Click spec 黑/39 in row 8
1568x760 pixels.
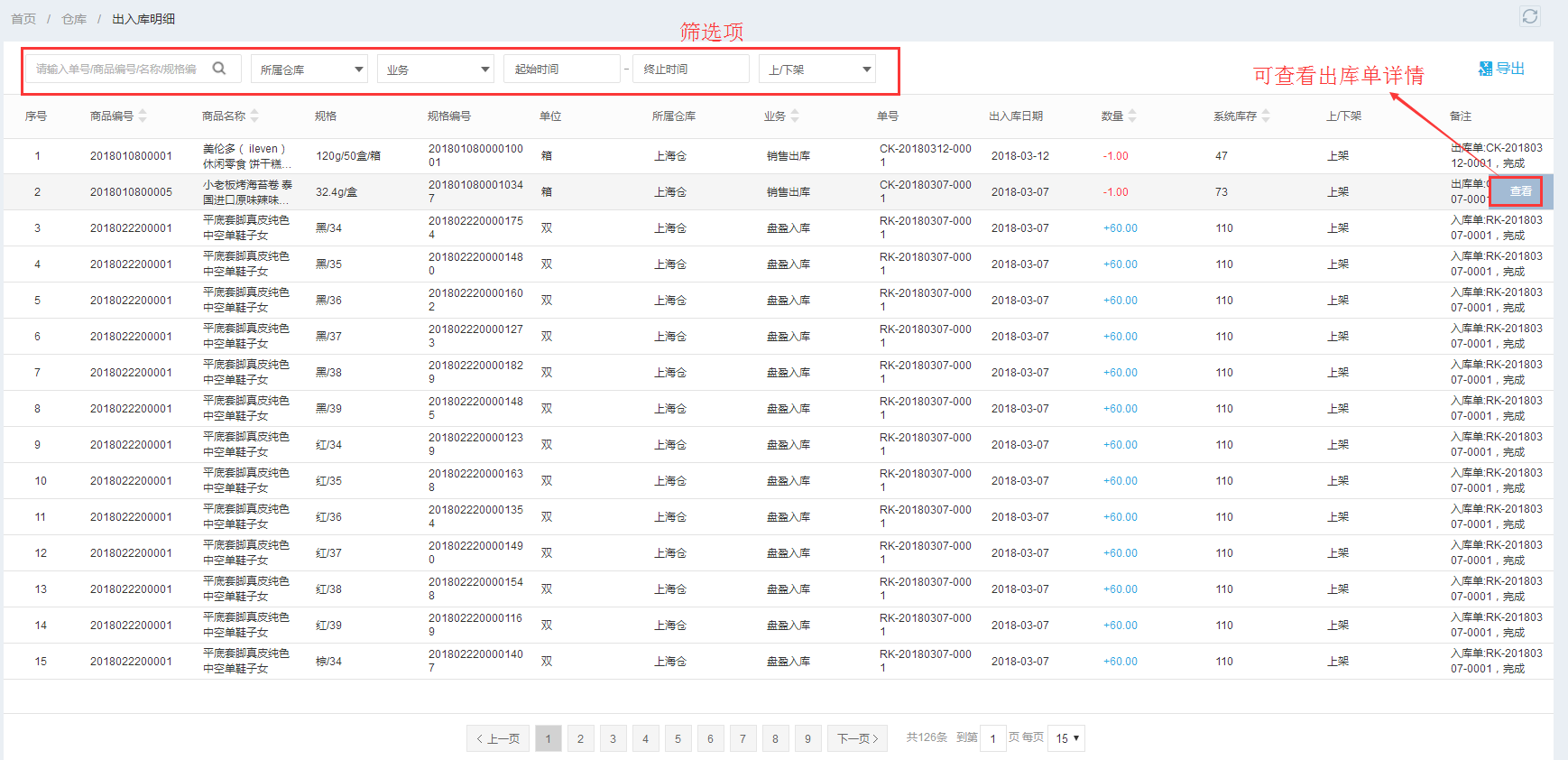tap(328, 409)
